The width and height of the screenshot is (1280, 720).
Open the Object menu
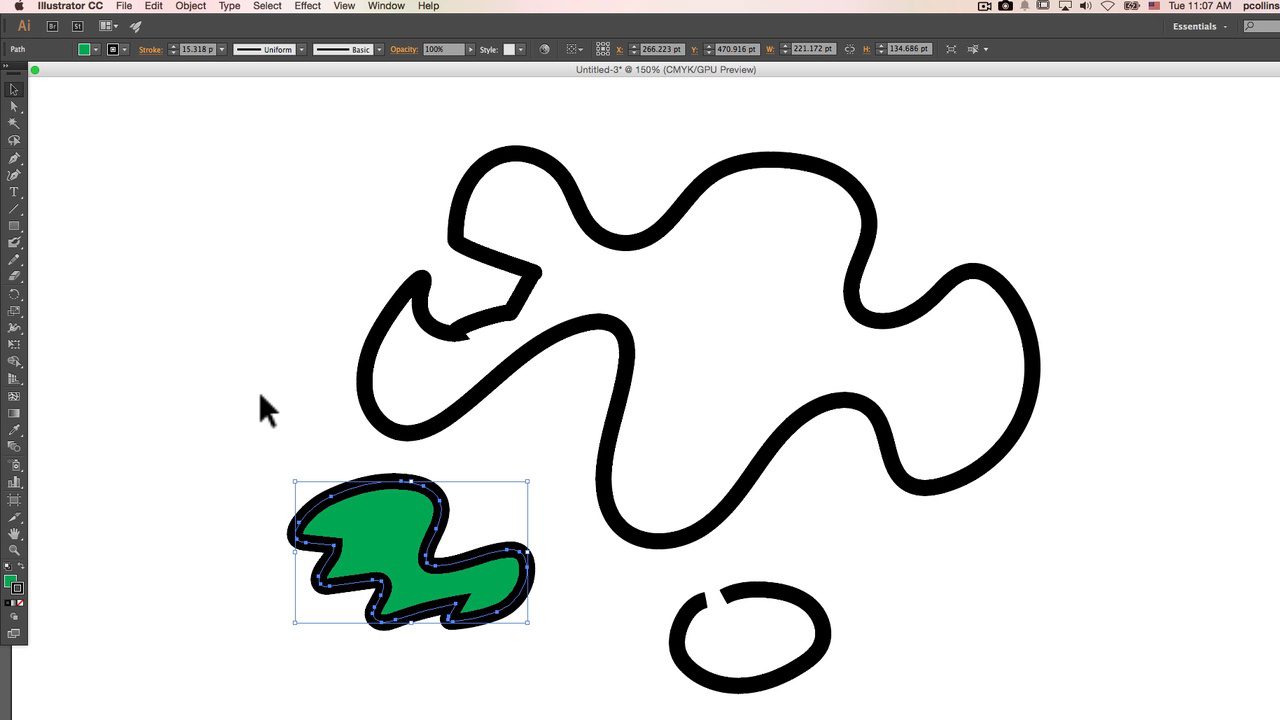pyautogui.click(x=190, y=6)
